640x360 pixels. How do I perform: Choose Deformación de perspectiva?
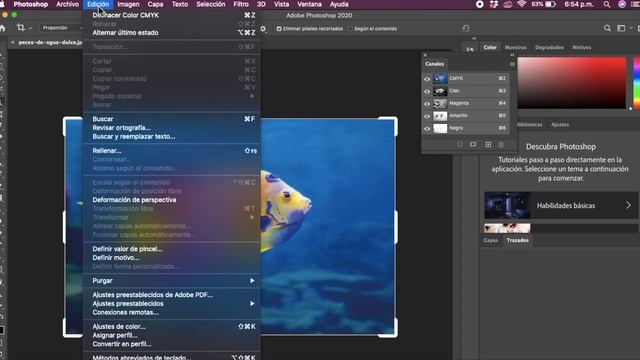(171, 200)
